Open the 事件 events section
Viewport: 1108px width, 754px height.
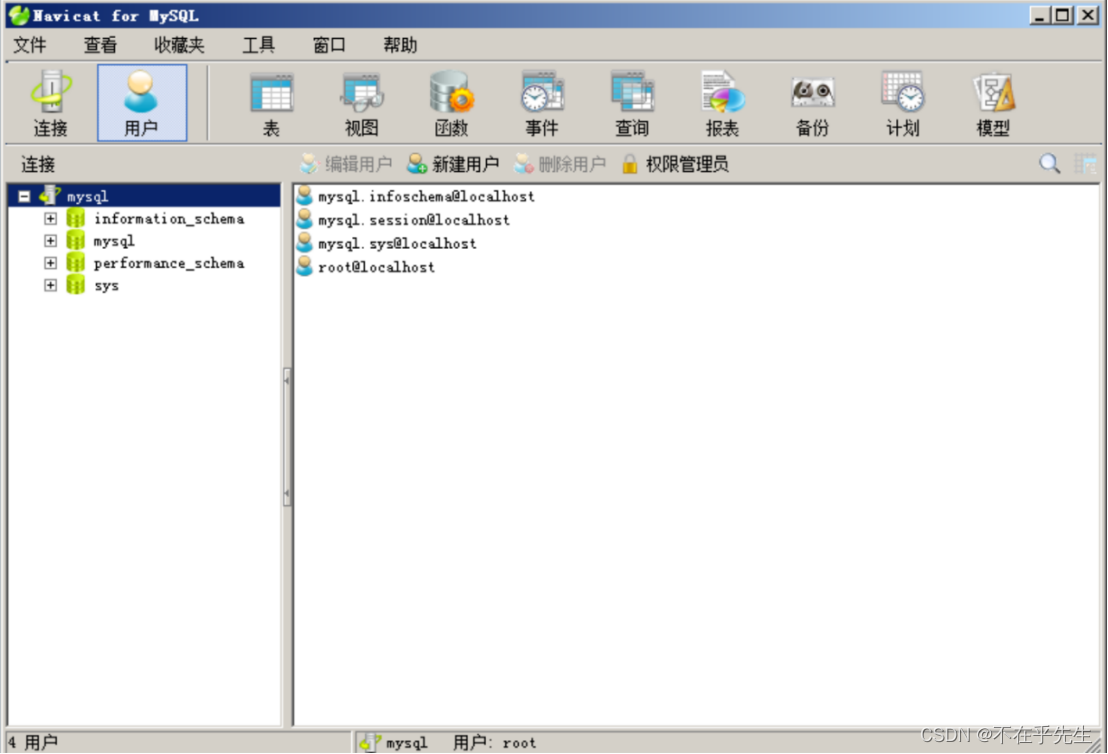click(542, 103)
